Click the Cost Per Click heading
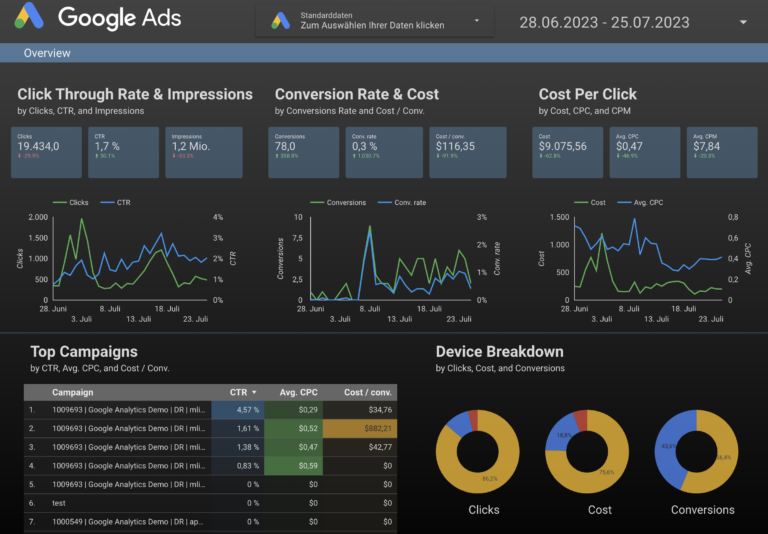 (x=588, y=94)
